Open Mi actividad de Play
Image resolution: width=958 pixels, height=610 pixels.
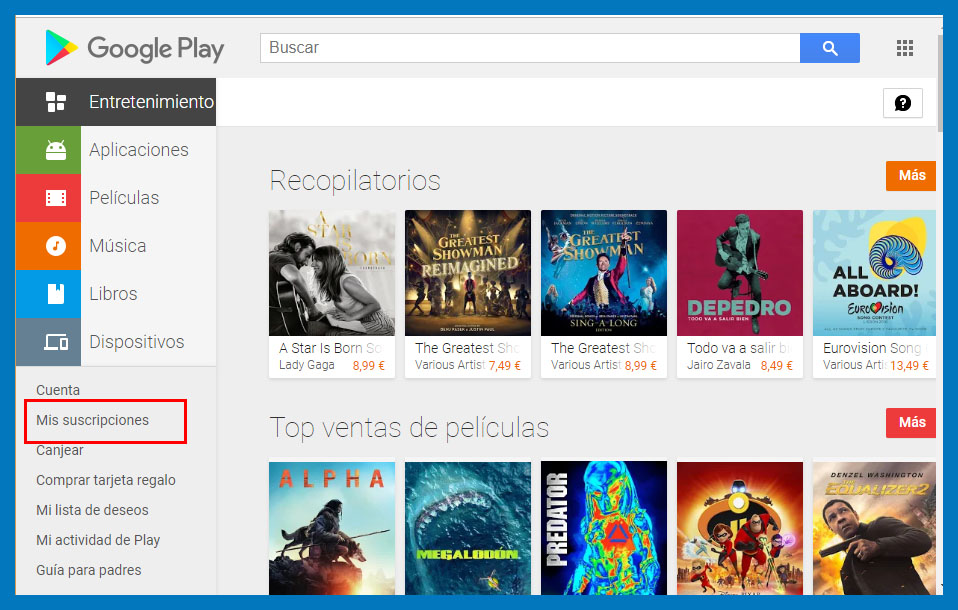tap(98, 540)
